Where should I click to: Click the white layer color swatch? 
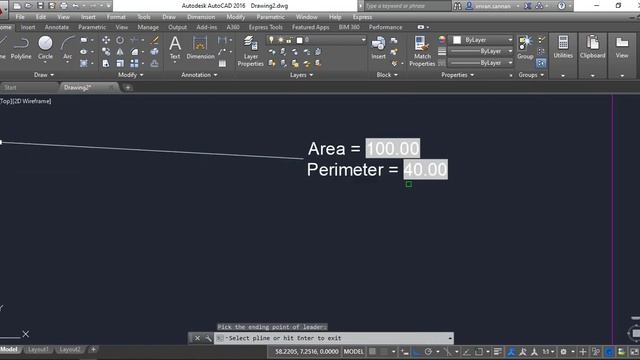click(300, 40)
